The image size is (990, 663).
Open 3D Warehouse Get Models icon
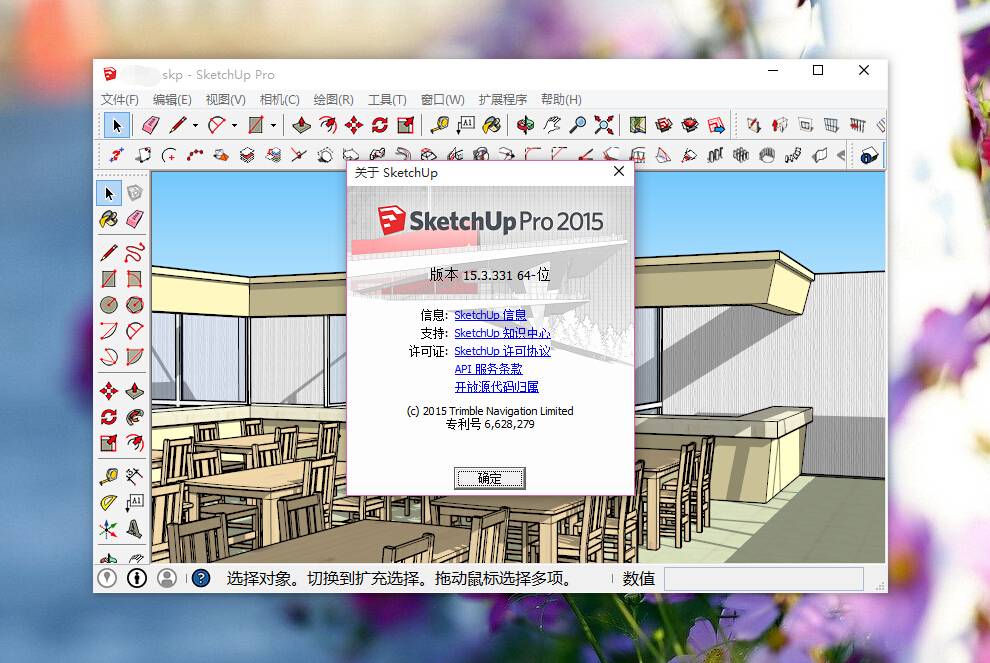[x=664, y=125]
